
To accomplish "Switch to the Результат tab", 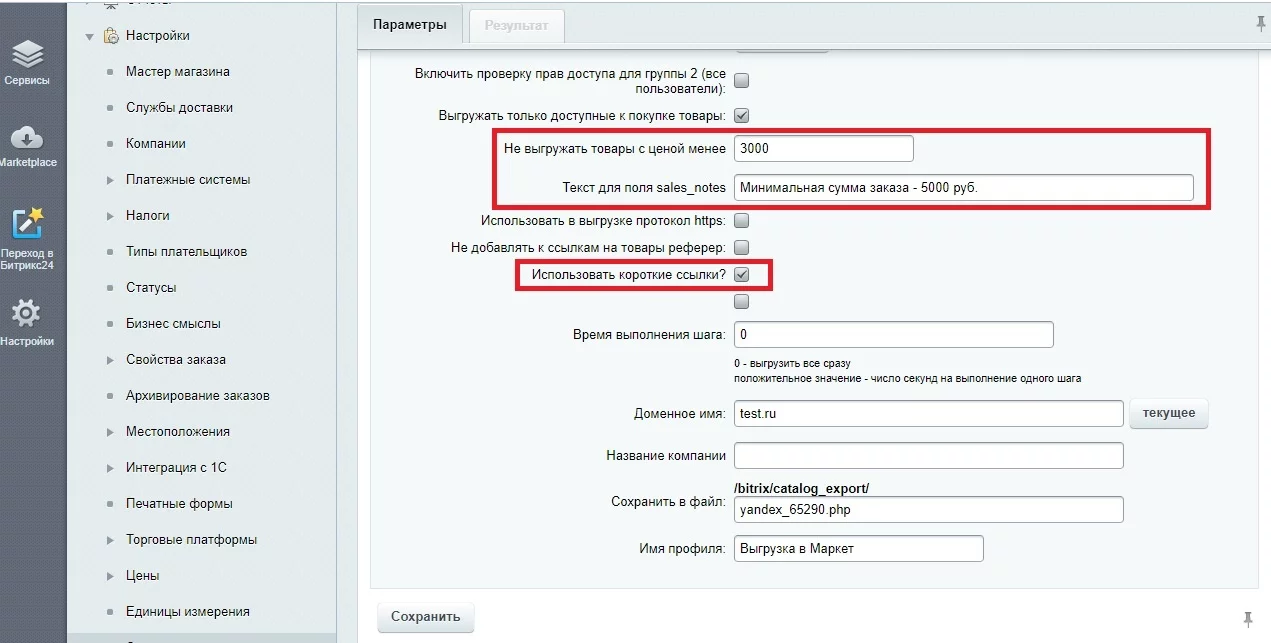I will tap(516, 26).
